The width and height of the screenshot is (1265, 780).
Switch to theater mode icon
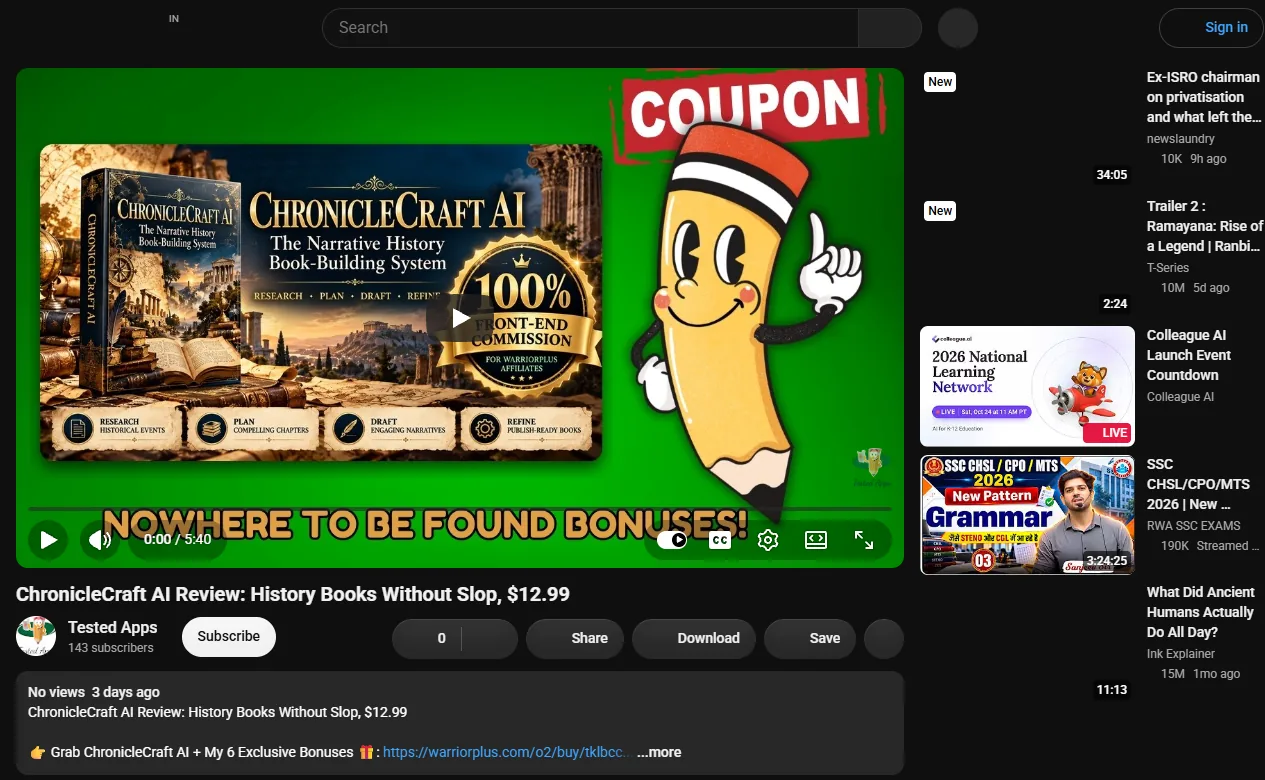tap(816, 540)
